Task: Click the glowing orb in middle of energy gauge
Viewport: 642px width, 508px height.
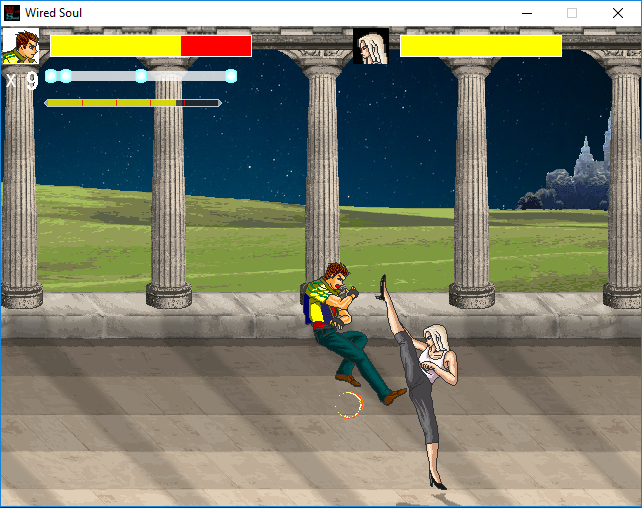Action: point(141,76)
